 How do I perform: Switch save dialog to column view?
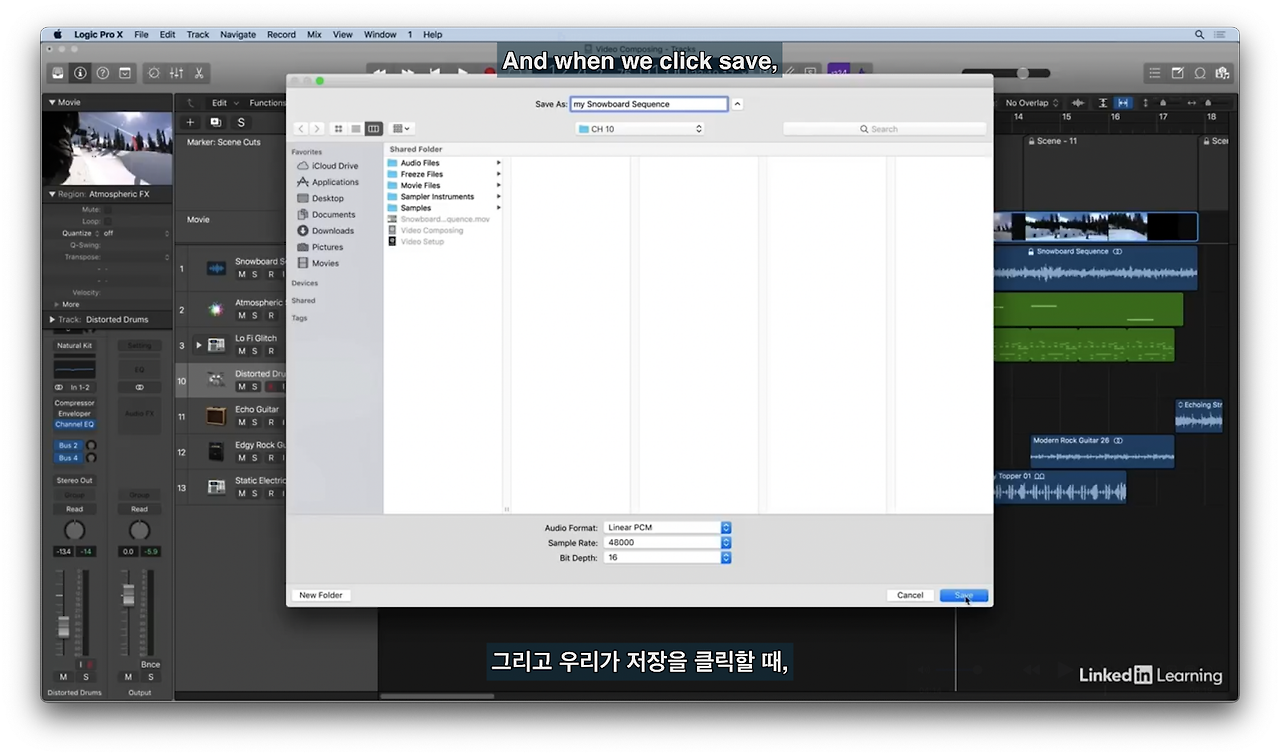click(x=373, y=129)
